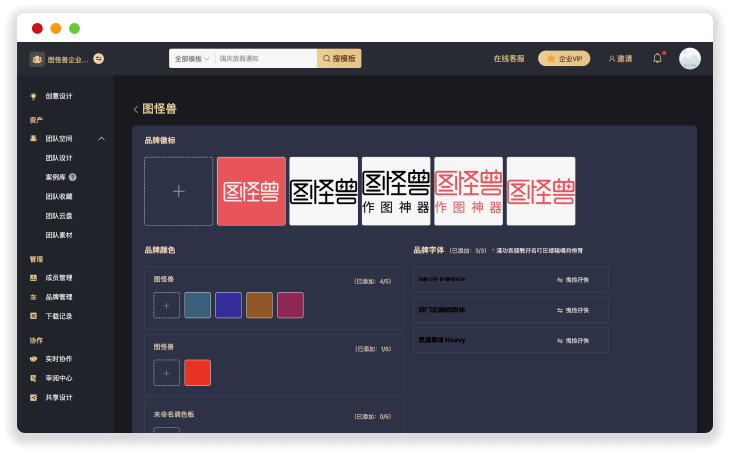Select the black 图怪兽 logo thumbnail
Image resolution: width=730 pixels, height=454 pixels.
click(x=324, y=191)
